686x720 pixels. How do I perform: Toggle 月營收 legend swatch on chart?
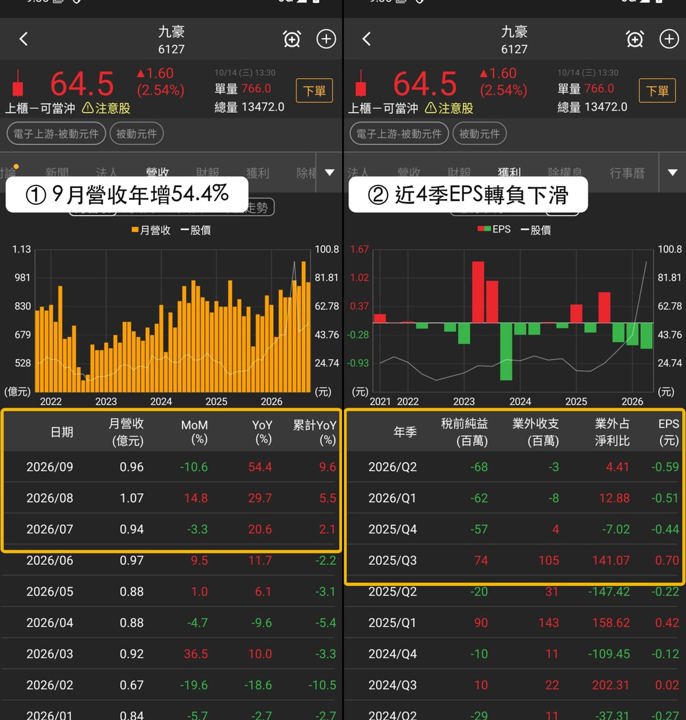(135, 230)
